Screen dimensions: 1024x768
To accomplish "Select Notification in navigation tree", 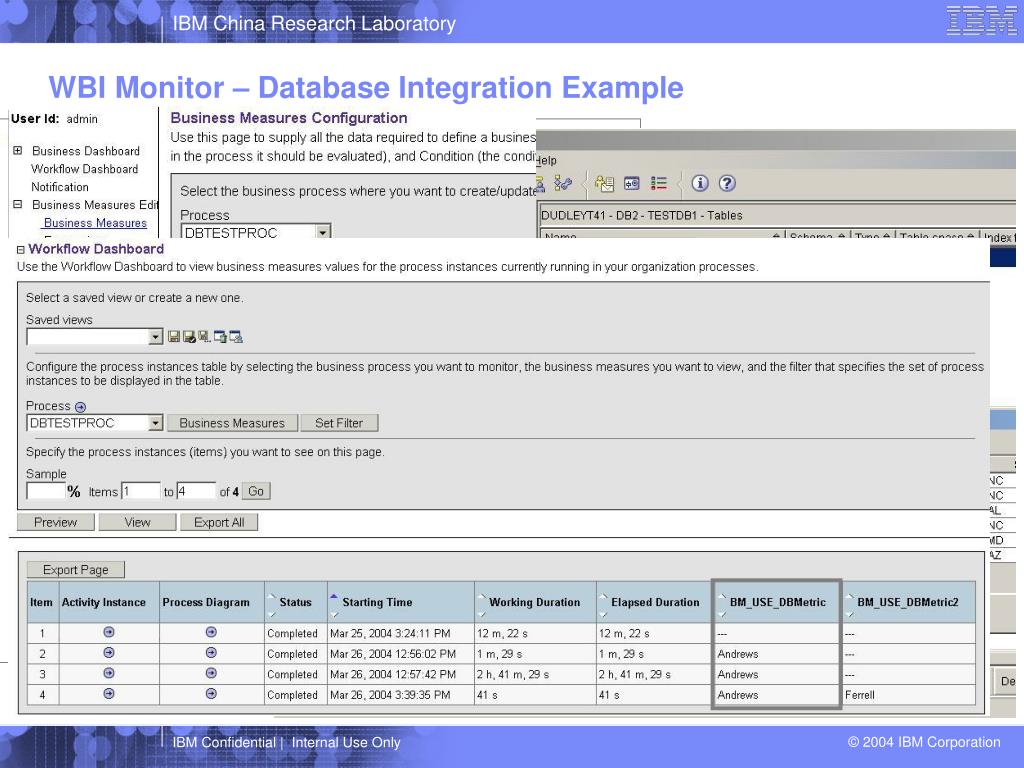I will [x=60, y=187].
